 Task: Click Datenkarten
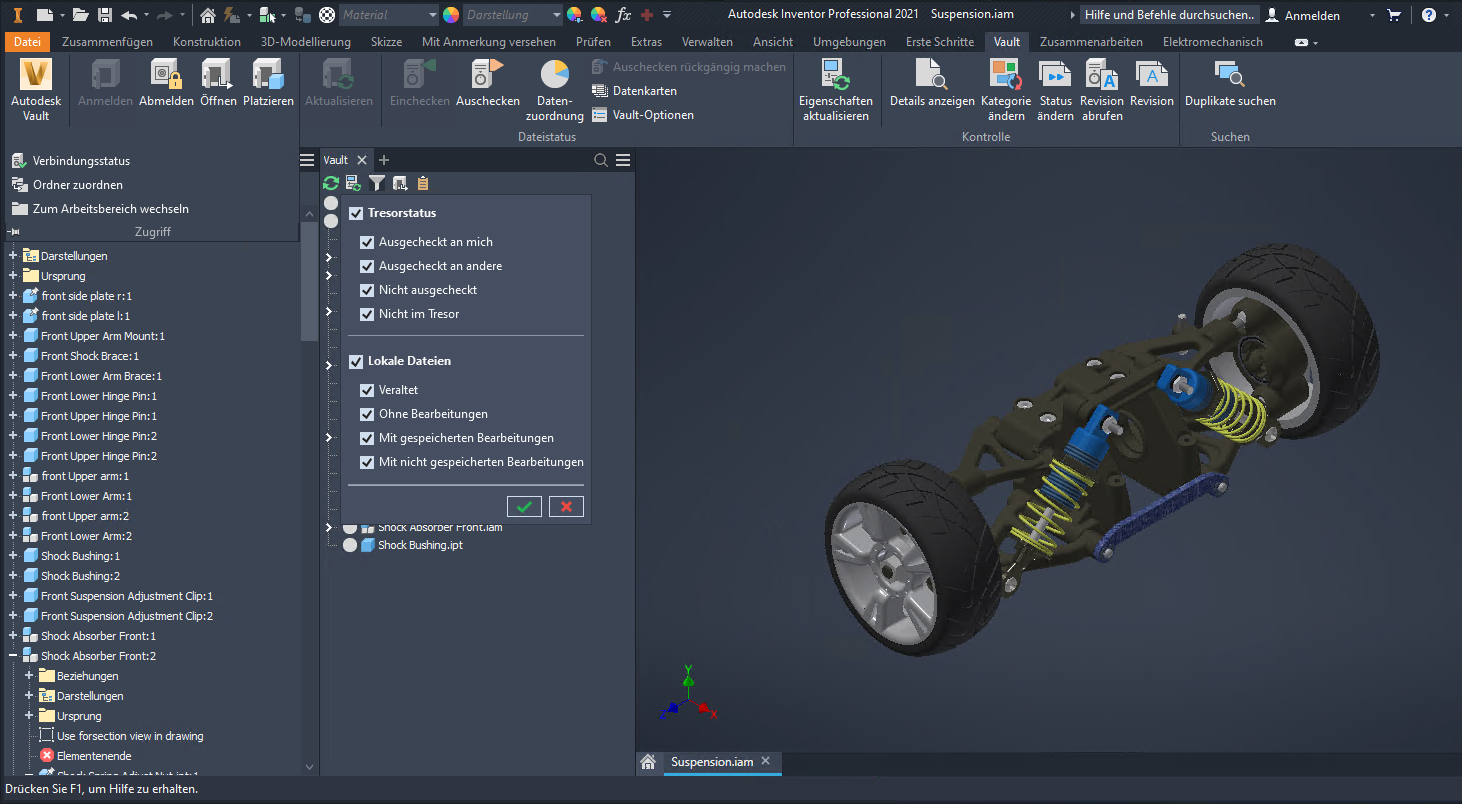coord(635,91)
